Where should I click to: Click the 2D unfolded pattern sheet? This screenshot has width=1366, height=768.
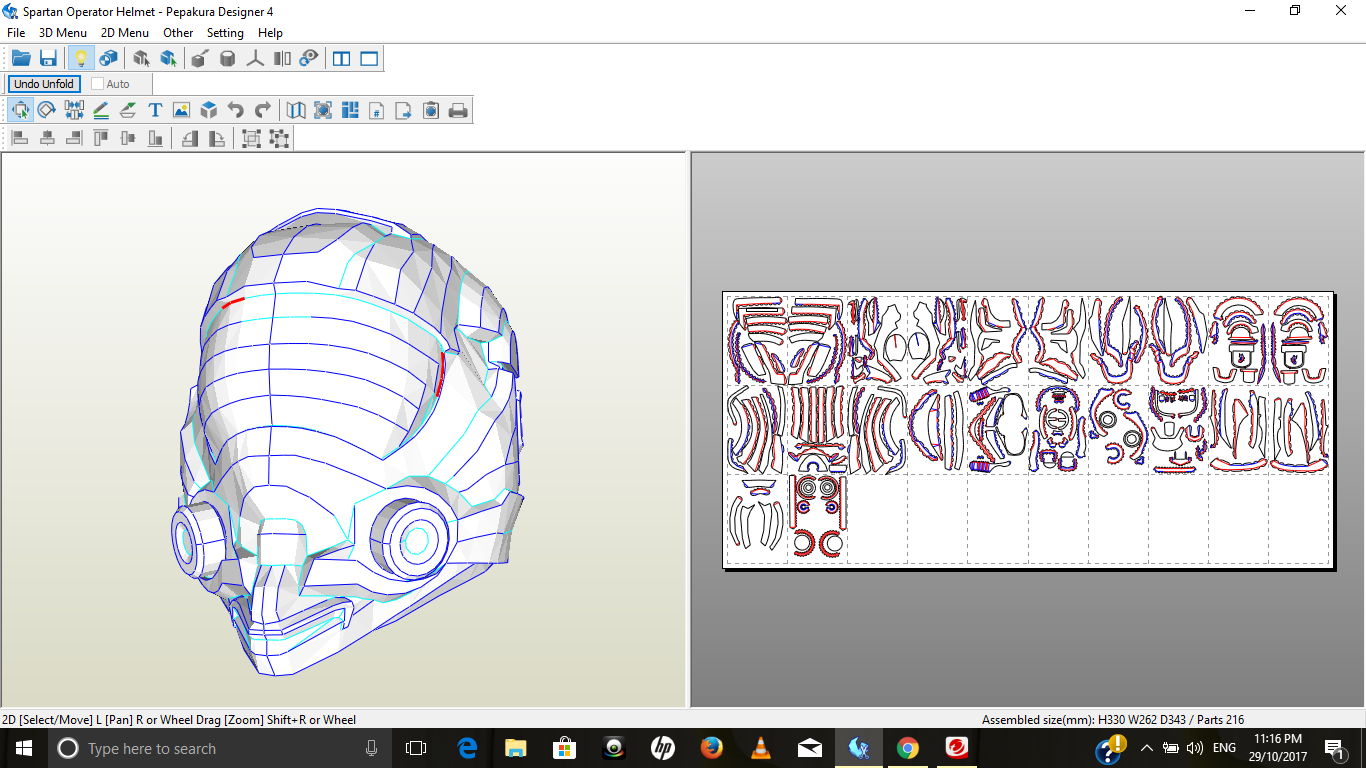coord(1028,430)
